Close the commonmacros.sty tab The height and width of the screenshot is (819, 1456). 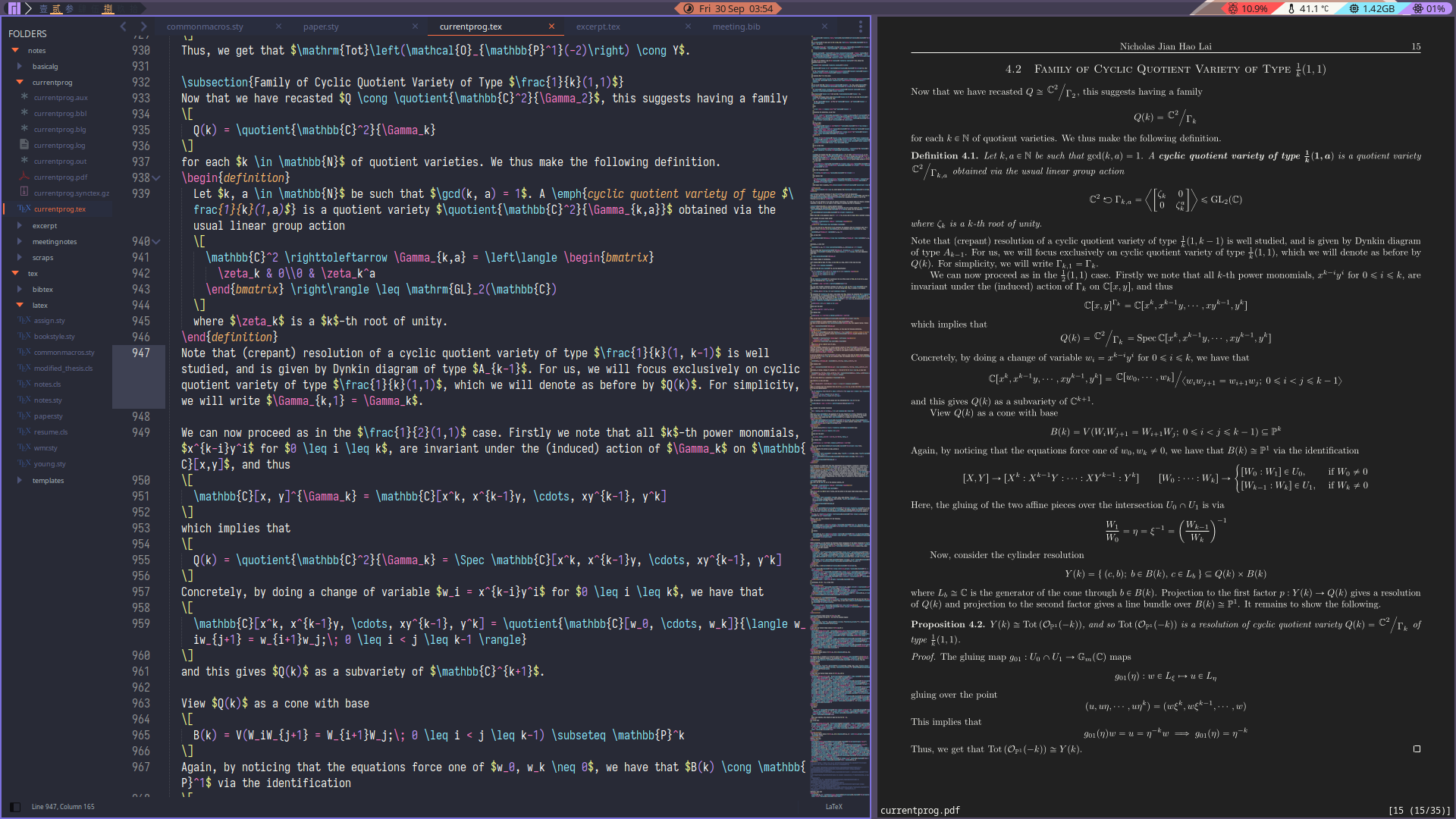(278, 27)
